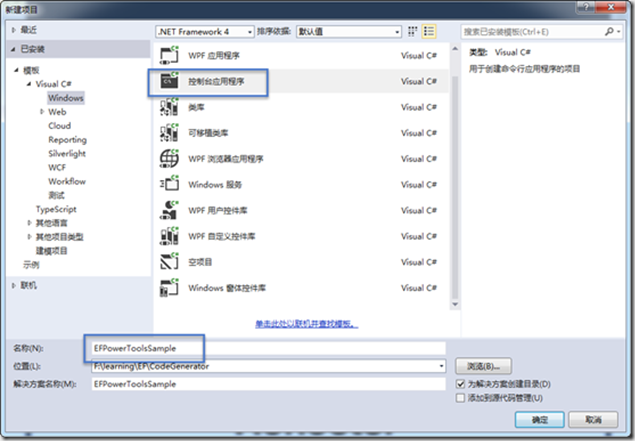Select the Windows 服务 label
The width and height of the screenshot is (635, 441).
click(x=215, y=185)
